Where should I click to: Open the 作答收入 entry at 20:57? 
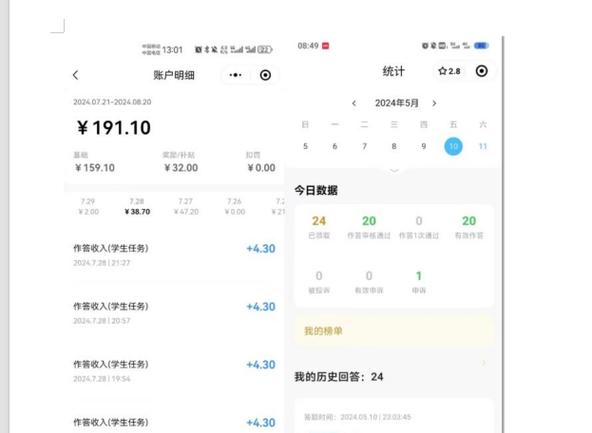174,313
